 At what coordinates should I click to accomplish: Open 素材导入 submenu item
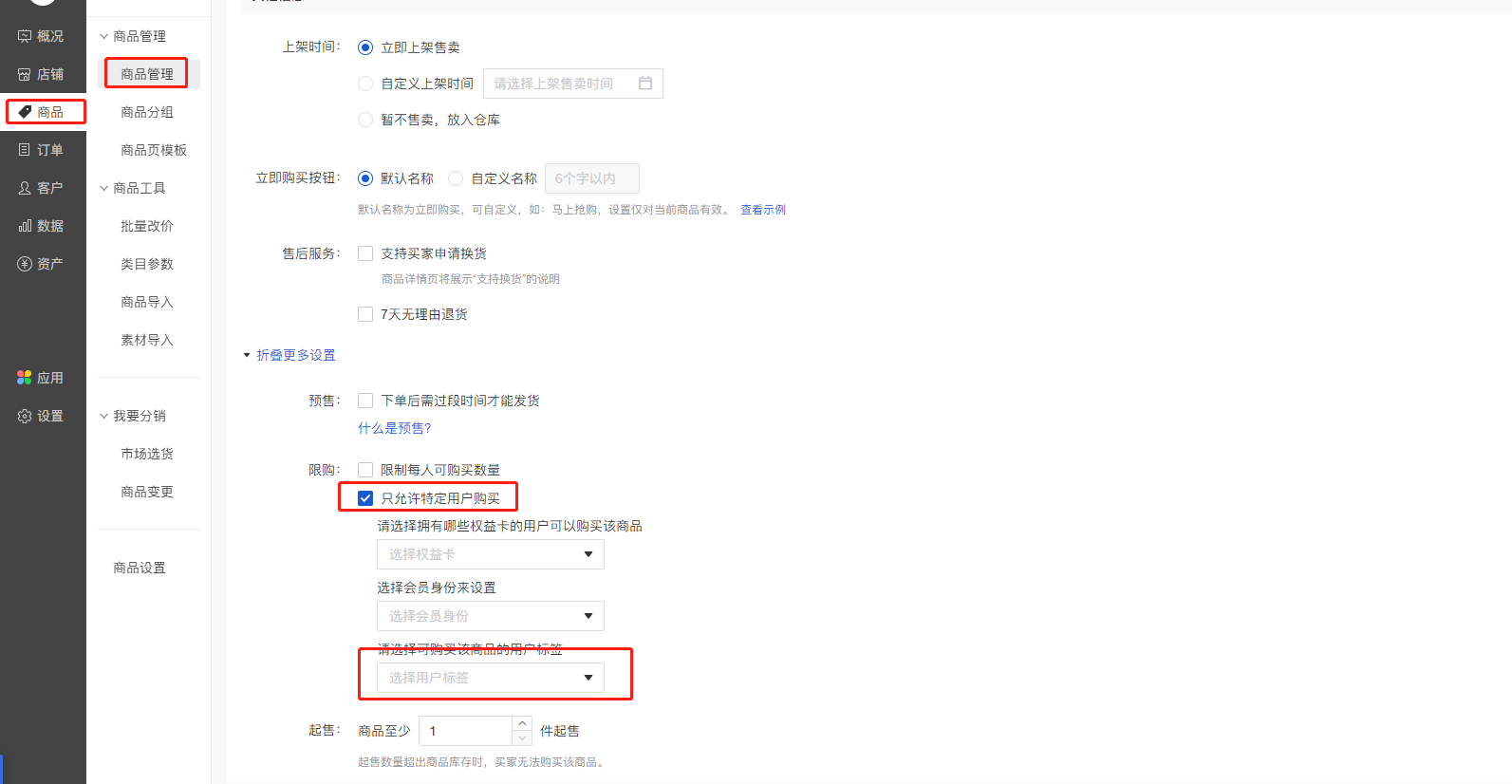pos(147,340)
